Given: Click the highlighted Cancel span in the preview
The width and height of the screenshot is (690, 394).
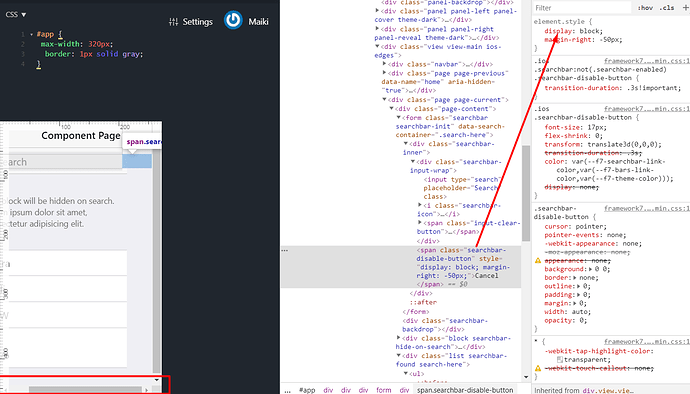Looking at the screenshot, I should click(137, 161).
